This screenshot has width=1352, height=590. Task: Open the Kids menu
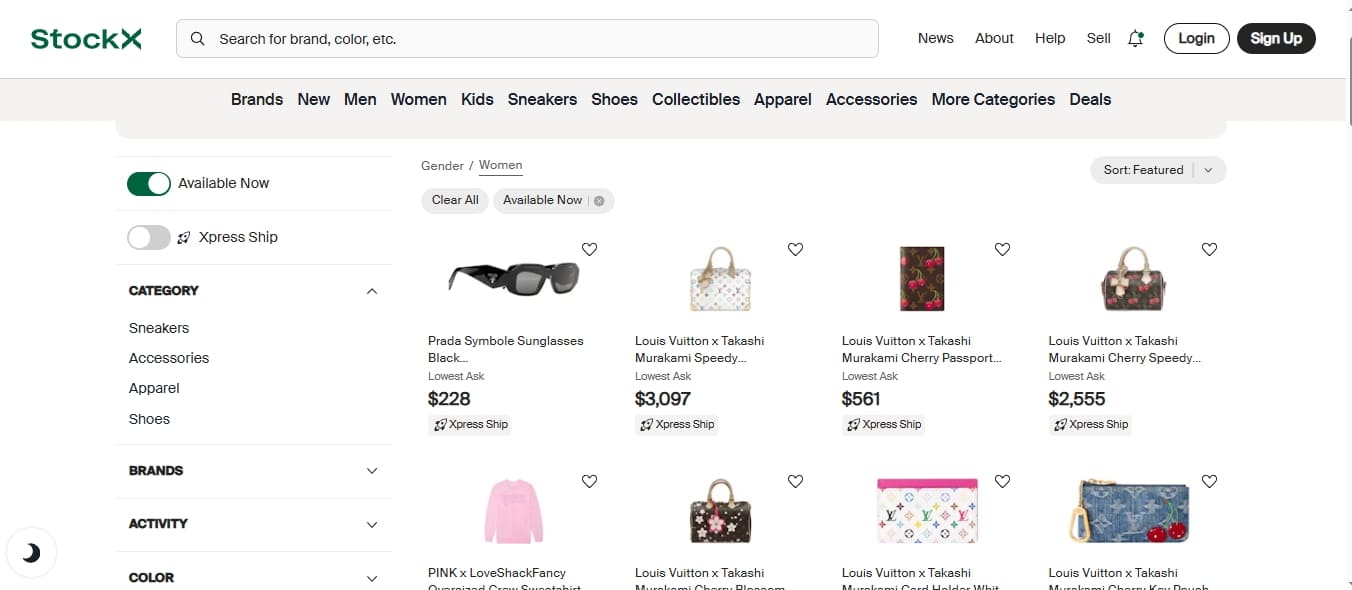pos(477,99)
